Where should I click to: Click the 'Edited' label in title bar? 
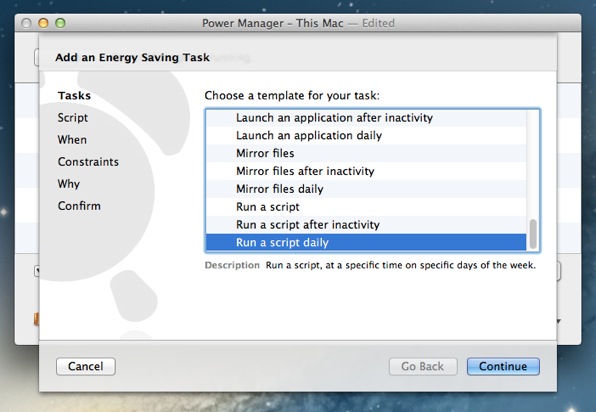[378, 23]
